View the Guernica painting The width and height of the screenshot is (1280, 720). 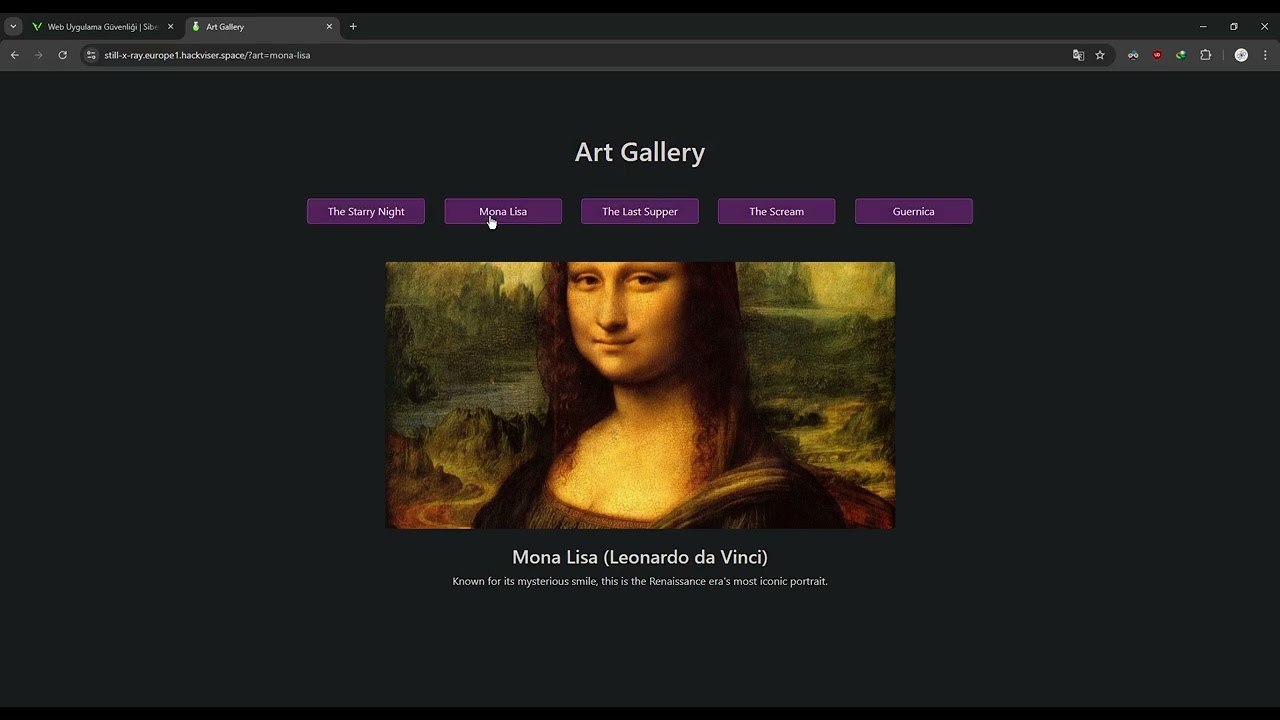tap(914, 211)
